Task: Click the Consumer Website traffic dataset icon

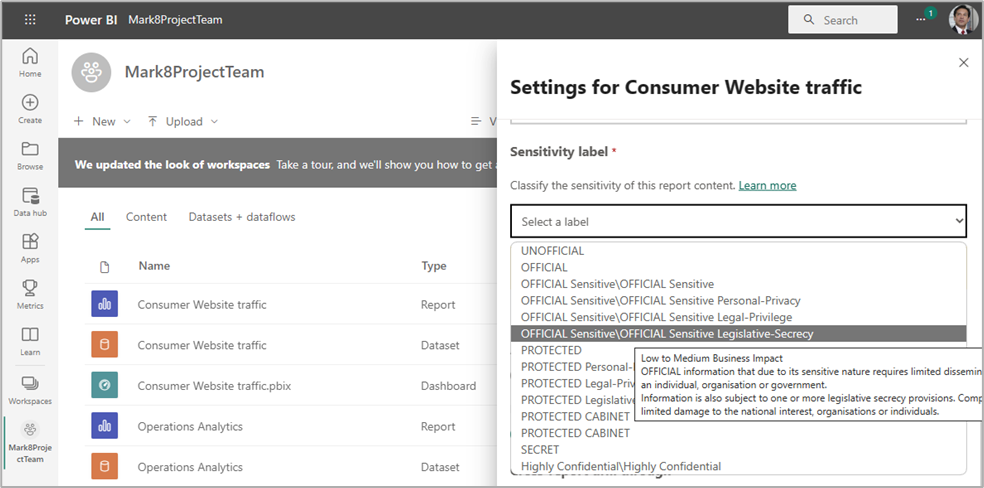Action: coord(104,345)
